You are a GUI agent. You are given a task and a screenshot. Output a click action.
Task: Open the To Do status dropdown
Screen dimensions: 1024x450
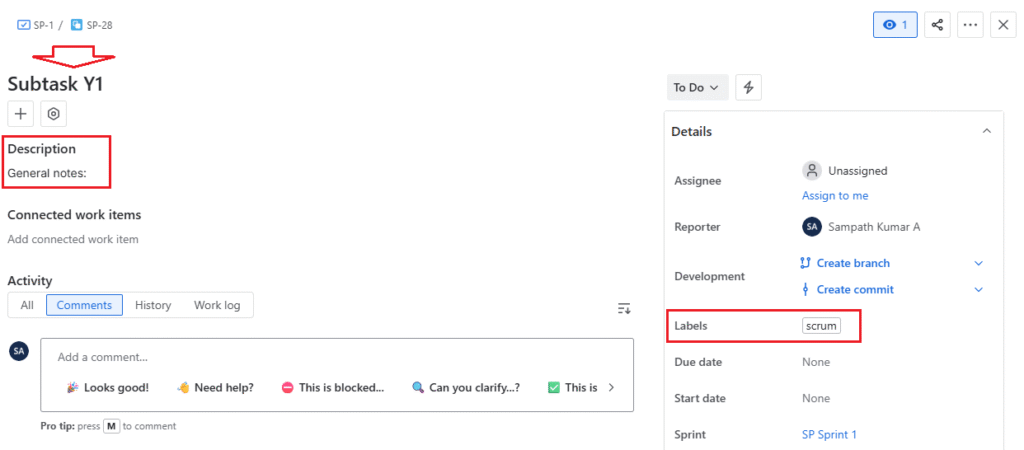coord(697,87)
